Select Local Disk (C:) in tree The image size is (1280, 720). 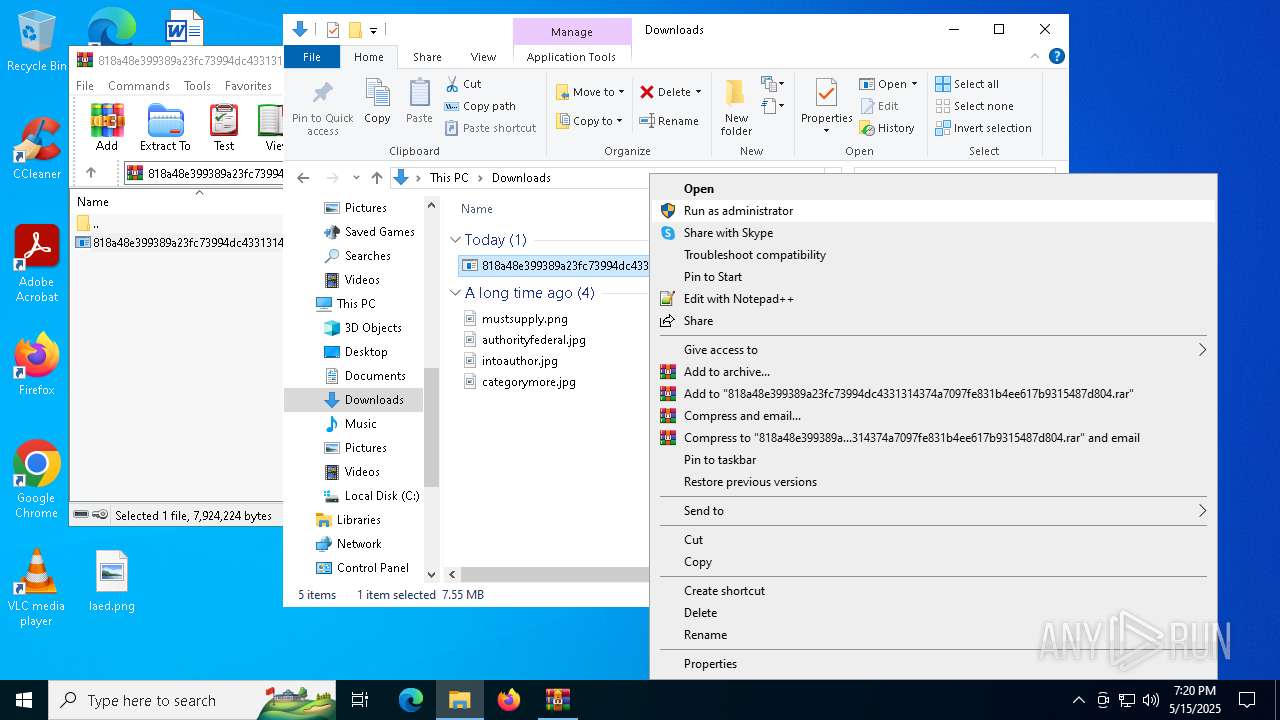(x=371, y=496)
